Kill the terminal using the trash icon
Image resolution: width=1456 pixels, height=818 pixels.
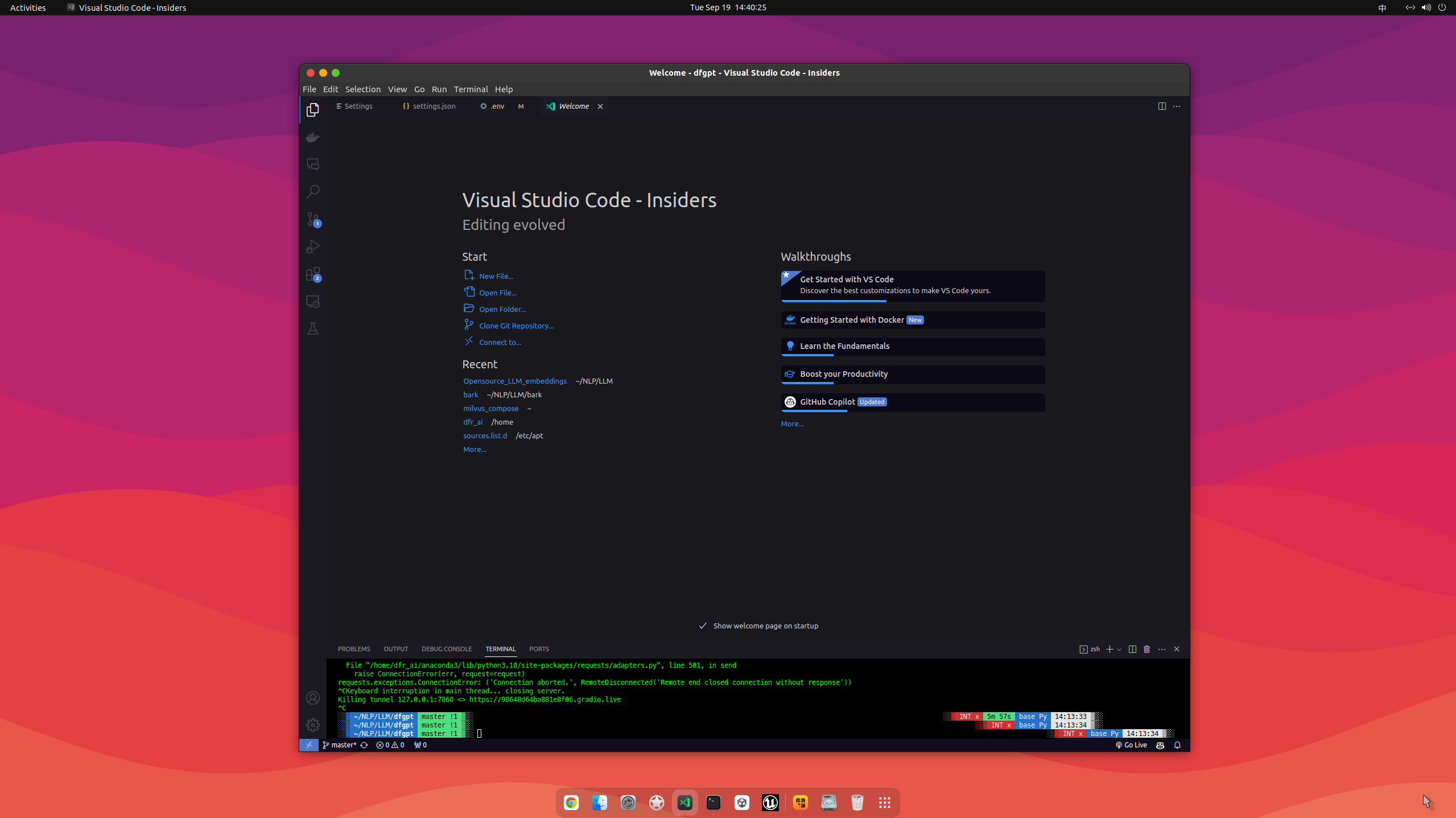click(x=1146, y=649)
